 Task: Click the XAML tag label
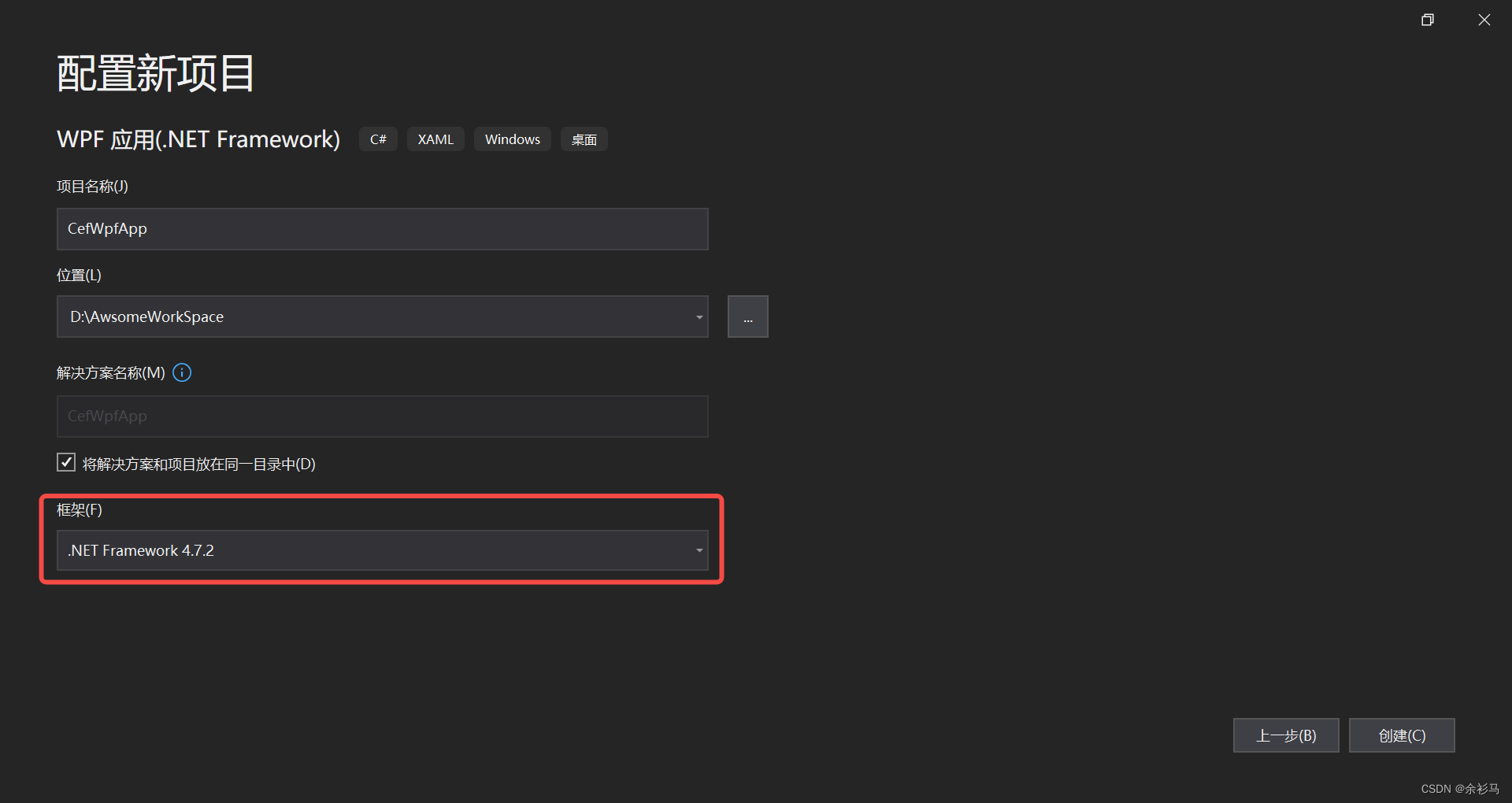[435, 139]
